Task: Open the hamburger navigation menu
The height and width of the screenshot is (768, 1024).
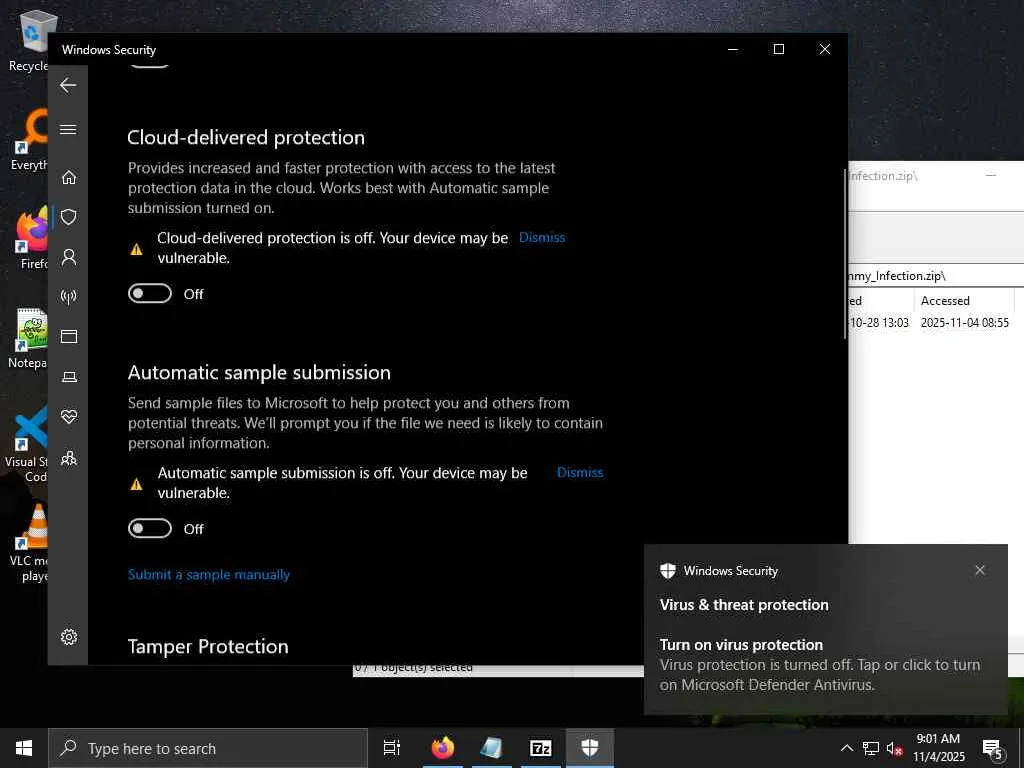Action: [x=68, y=129]
